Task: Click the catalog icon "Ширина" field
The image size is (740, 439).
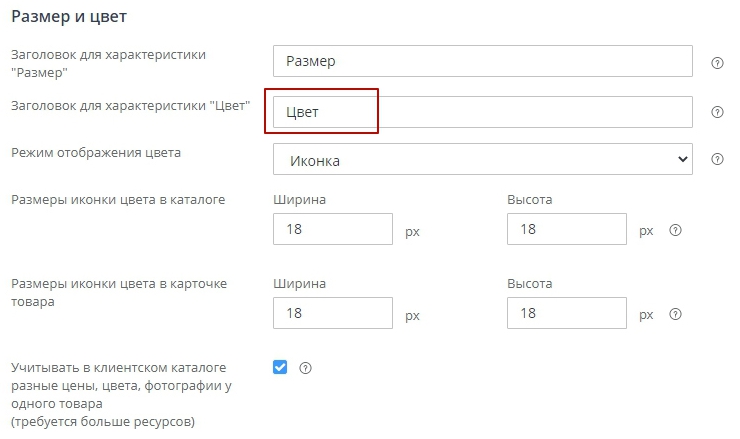Action: [332, 230]
